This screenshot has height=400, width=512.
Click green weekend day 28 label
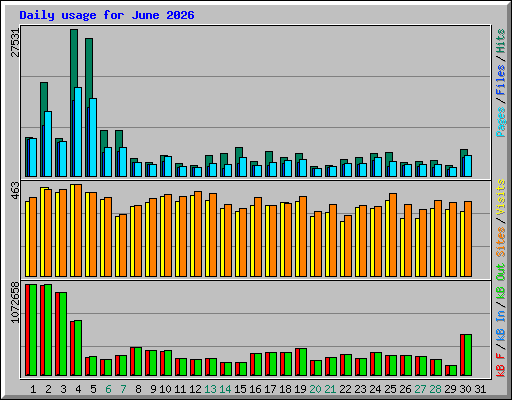(435, 389)
